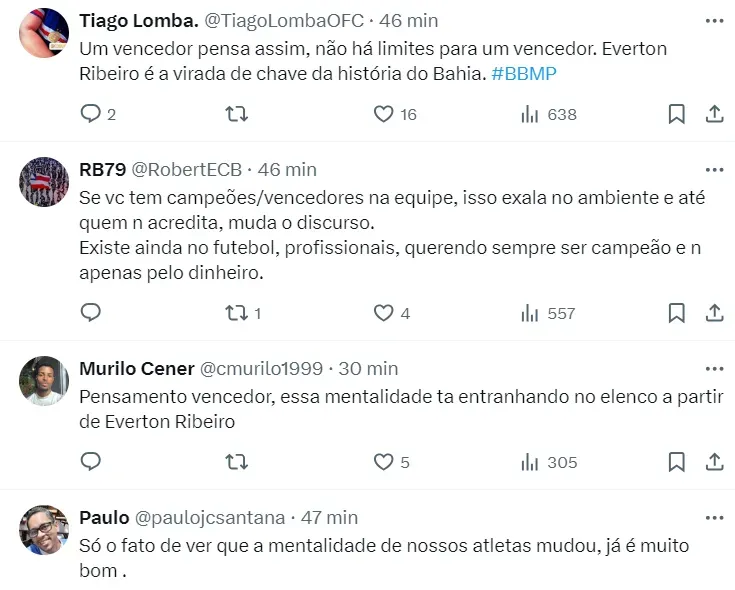Bookmark RB79's tweet
The width and height of the screenshot is (735, 590).
pyautogui.click(x=677, y=313)
